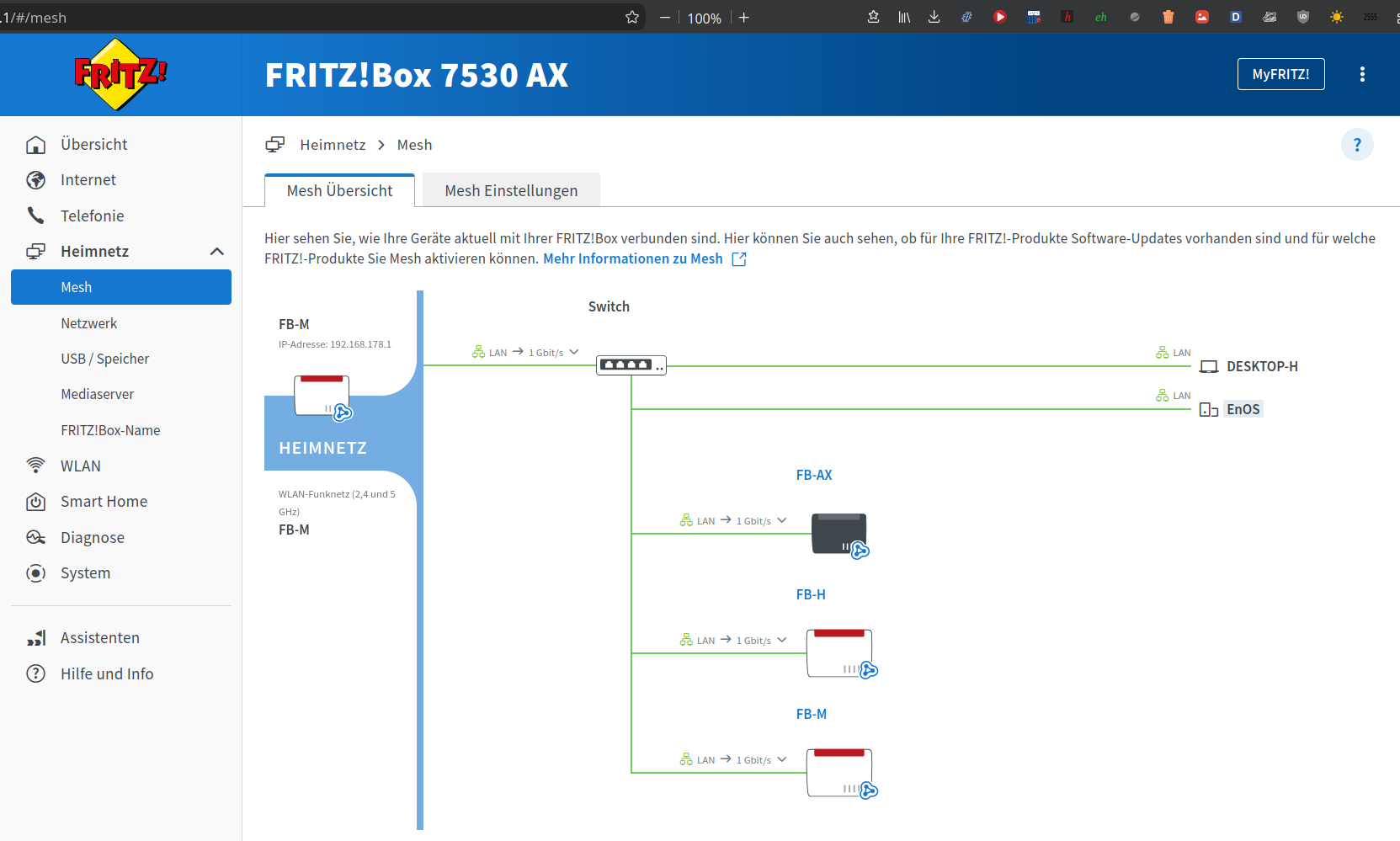Click the MyFRITZ! button
This screenshot has width=1400, height=841.
(1280, 74)
